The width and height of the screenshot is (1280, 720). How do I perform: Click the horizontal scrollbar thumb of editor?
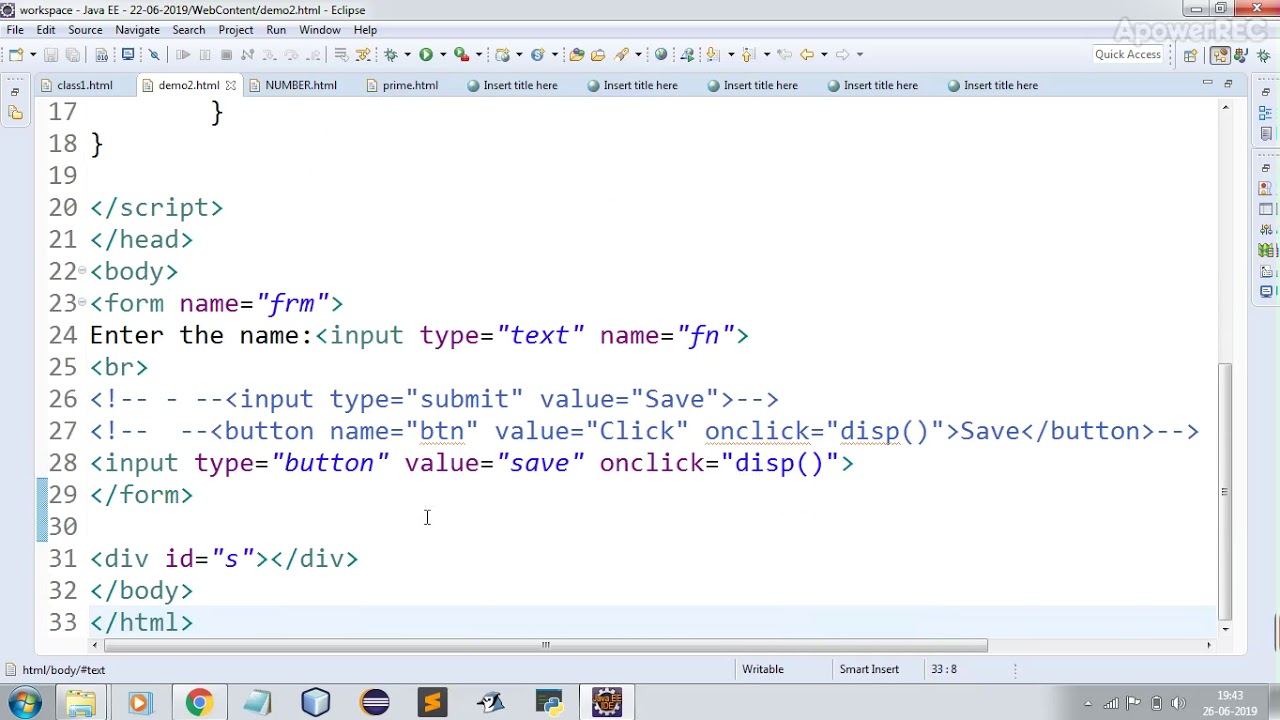coord(545,645)
